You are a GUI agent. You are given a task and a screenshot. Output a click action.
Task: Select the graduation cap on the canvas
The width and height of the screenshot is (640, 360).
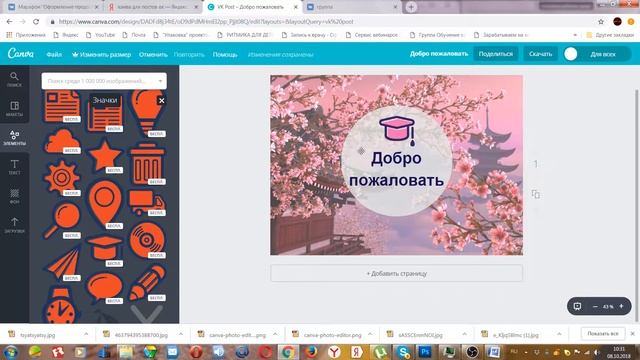[397, 131]
